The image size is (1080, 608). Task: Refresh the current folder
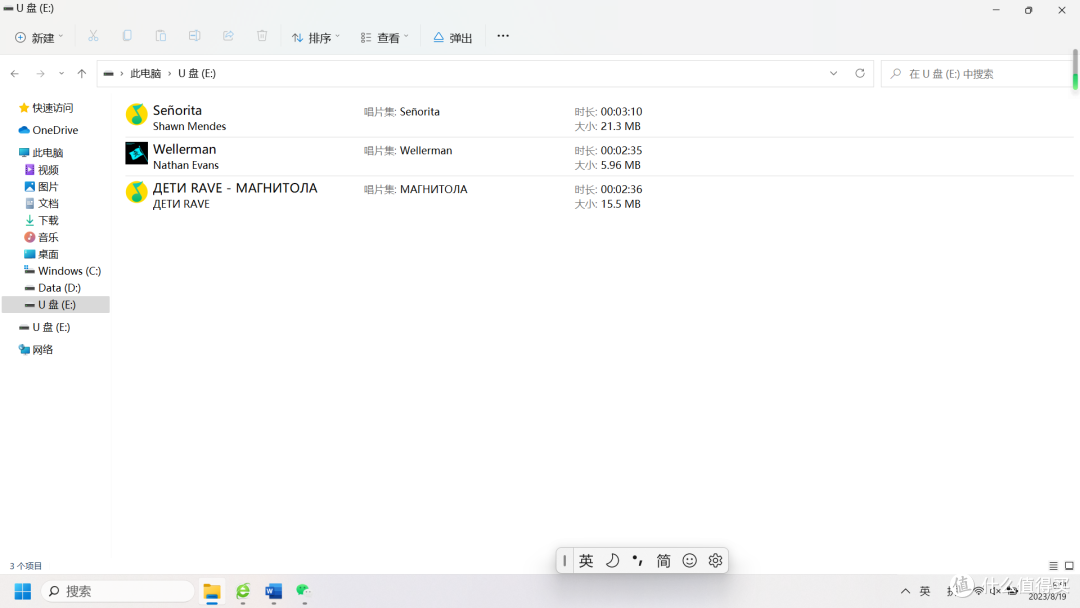pos(860,74)
